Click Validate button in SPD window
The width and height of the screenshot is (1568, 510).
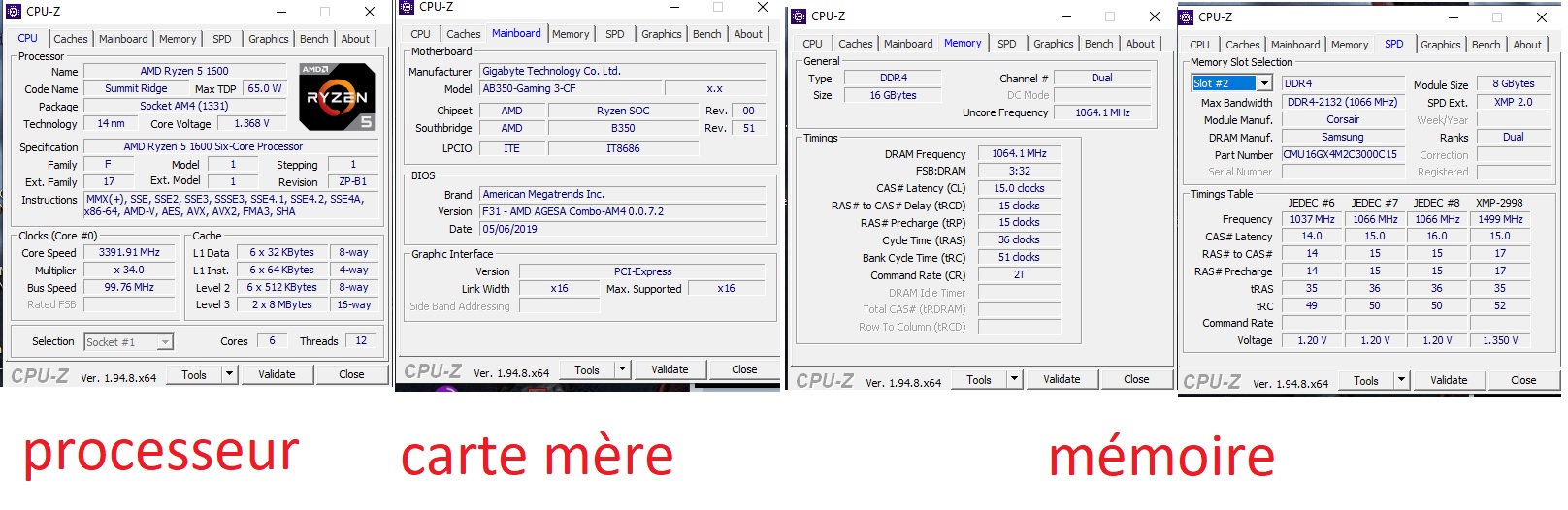click(x=1449, y=380)
